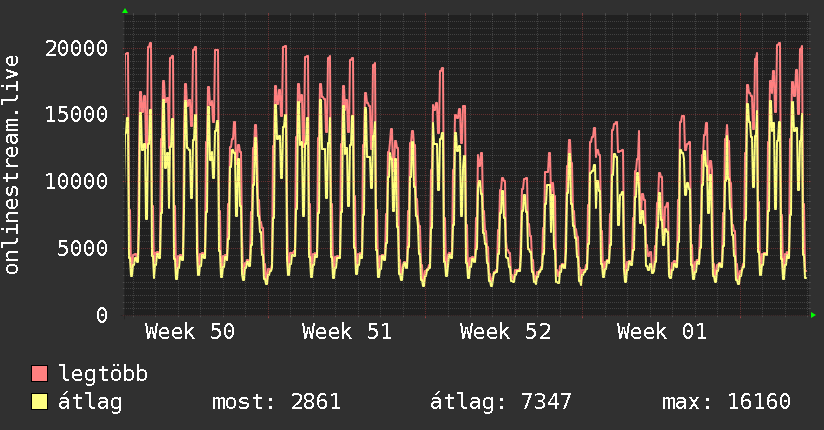The width and height of the screenshot is (824, 430).
Task: Click the Week 51 axis label
Action: pyautogui.click(x=347, y=332)
